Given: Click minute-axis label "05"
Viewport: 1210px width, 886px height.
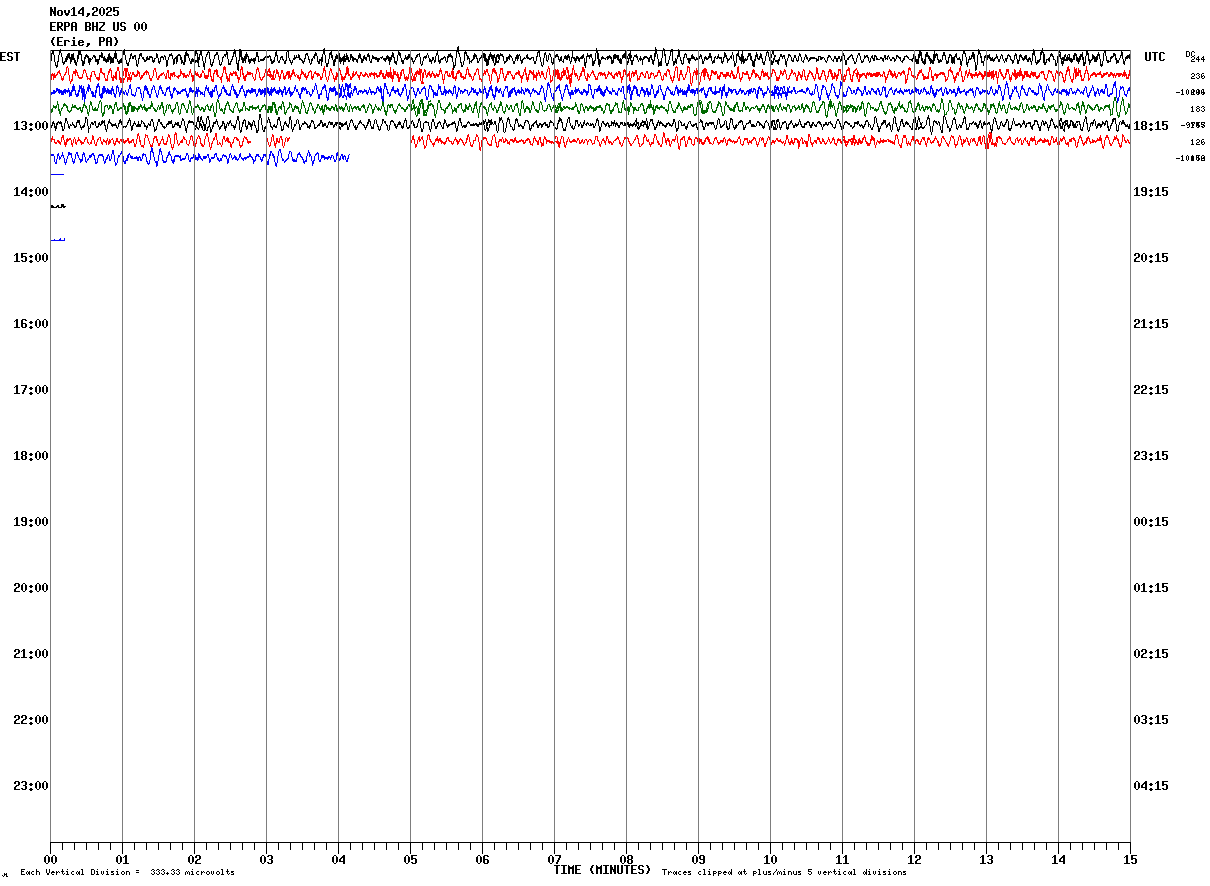Looking at the screenshot, I should point(410,860).
